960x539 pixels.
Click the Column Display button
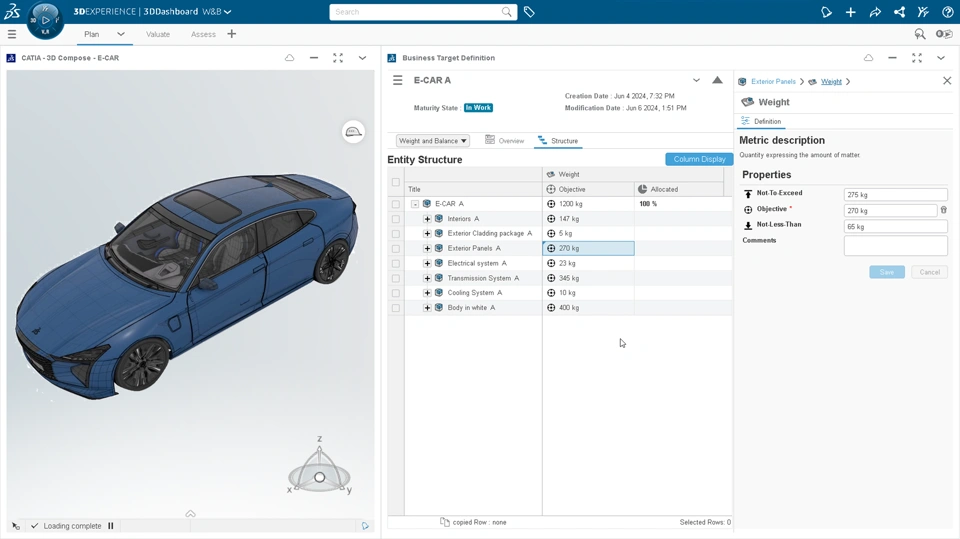click(699, 159)
